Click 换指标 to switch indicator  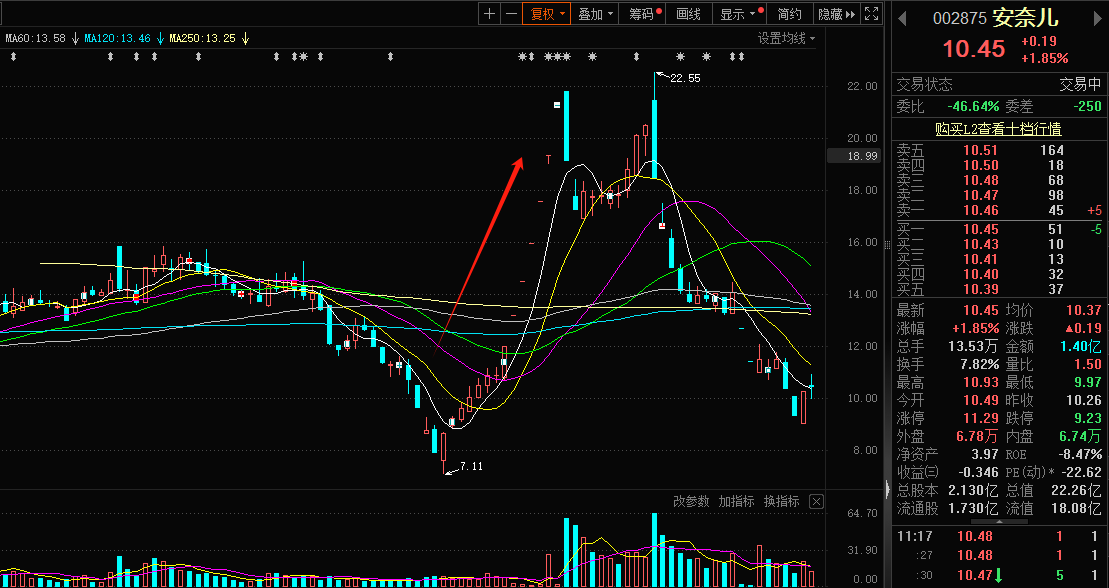[x=782, y=502]
